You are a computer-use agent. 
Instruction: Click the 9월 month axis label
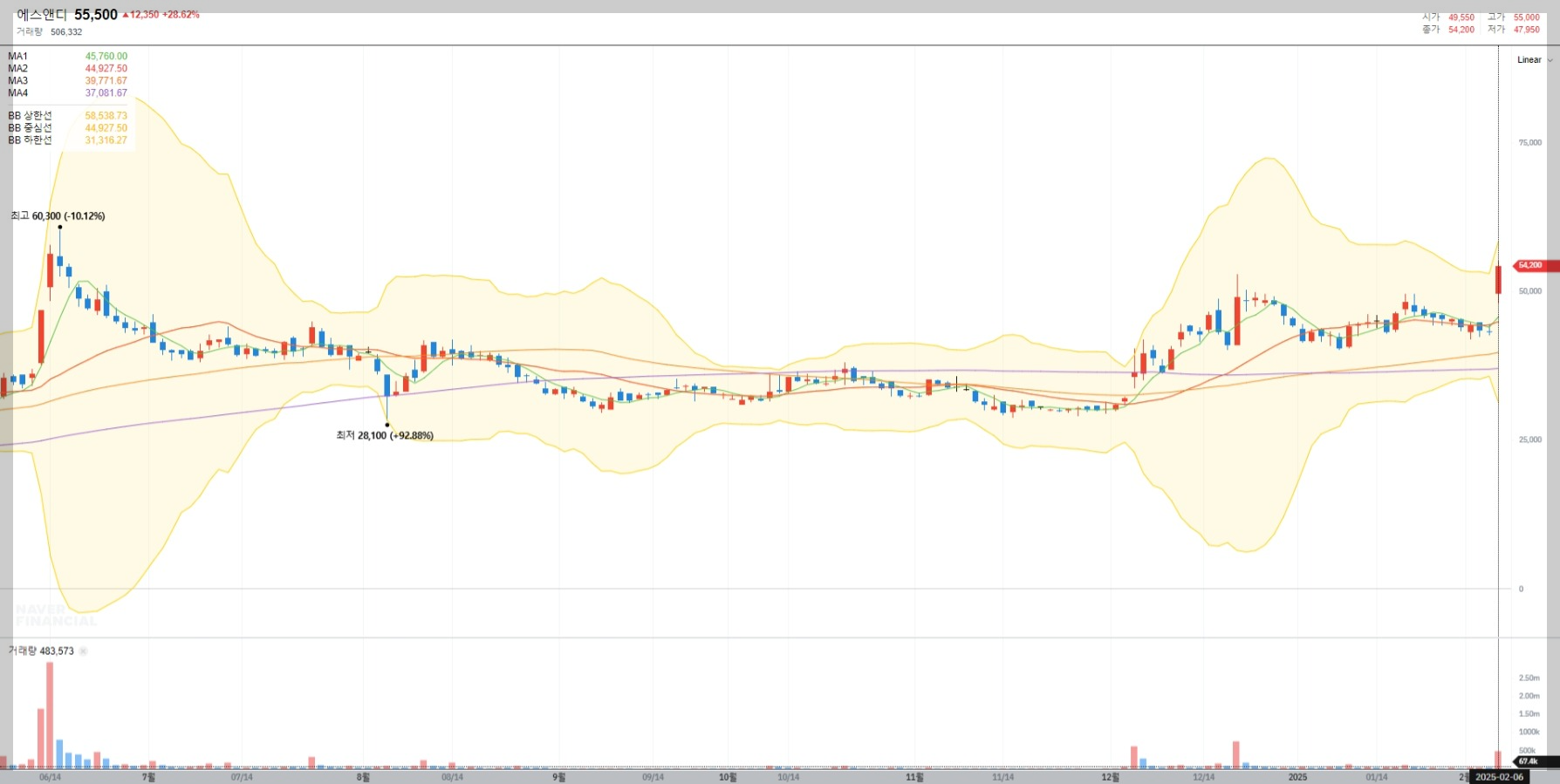[x=559, y=777]
